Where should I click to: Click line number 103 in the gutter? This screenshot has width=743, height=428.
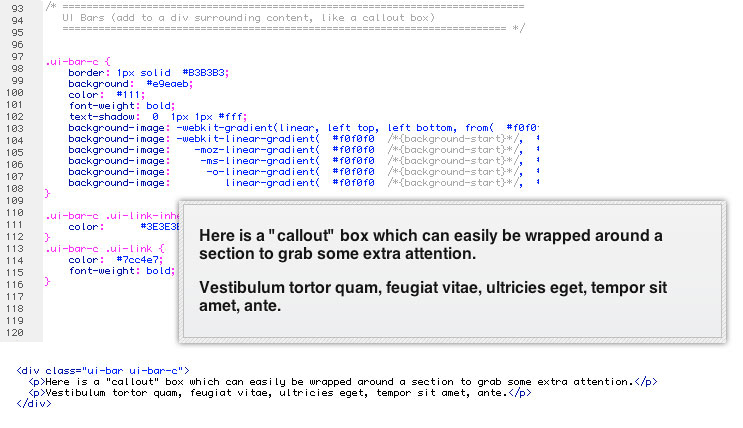pos(15,128)
